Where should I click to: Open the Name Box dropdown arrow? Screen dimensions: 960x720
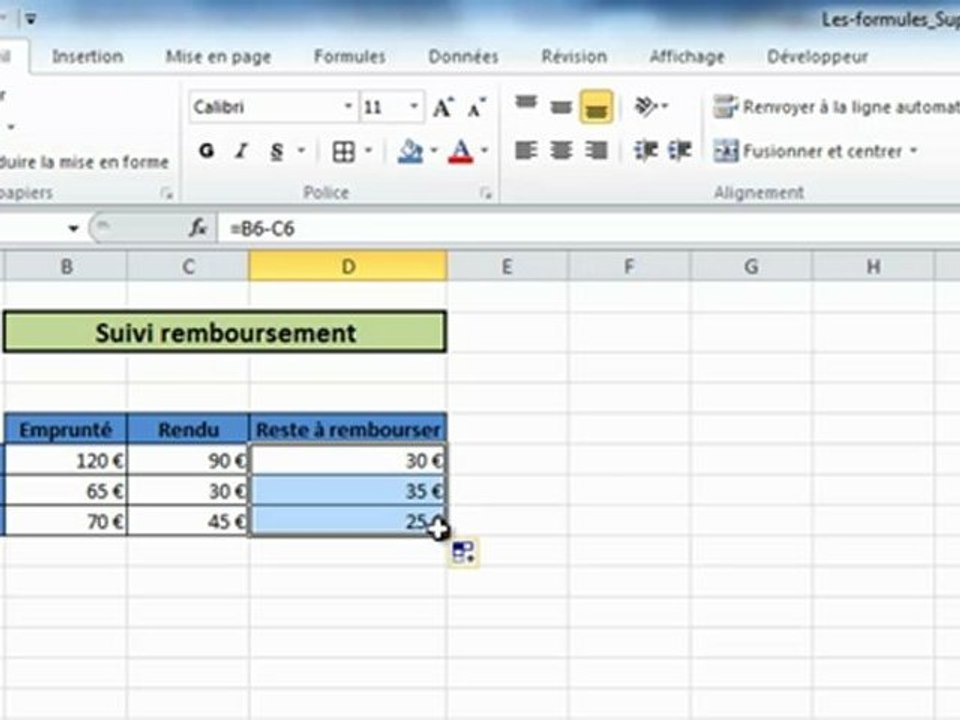[x=73, y=228]
